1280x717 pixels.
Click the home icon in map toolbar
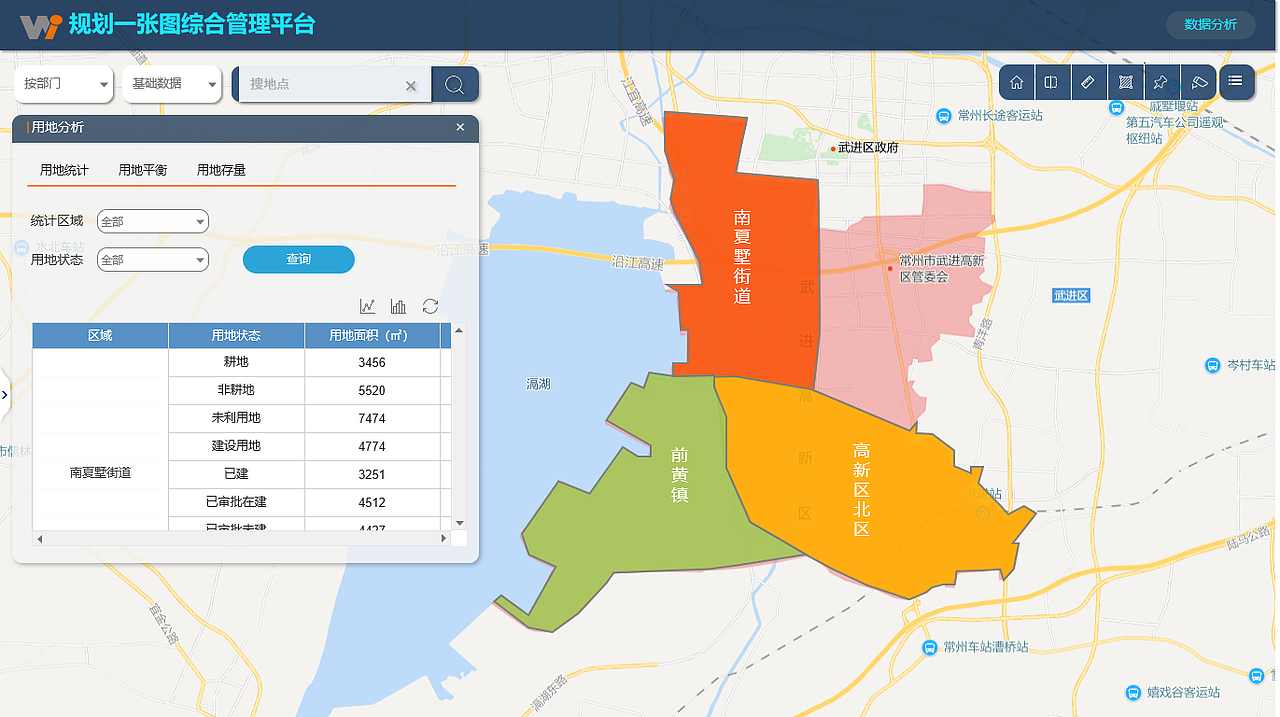(x=1017, y=82)
